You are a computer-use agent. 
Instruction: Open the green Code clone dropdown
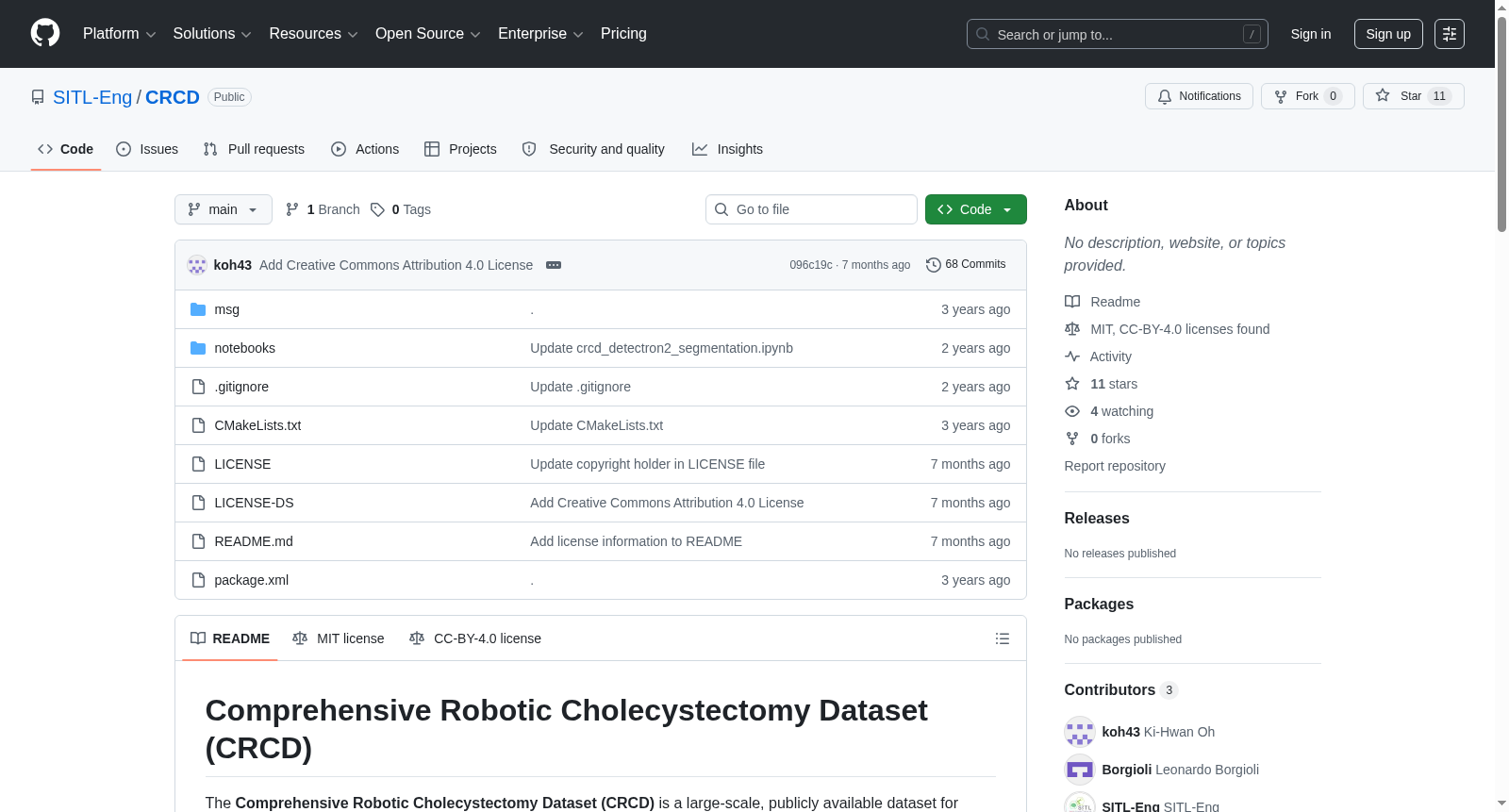click(976, 209)
